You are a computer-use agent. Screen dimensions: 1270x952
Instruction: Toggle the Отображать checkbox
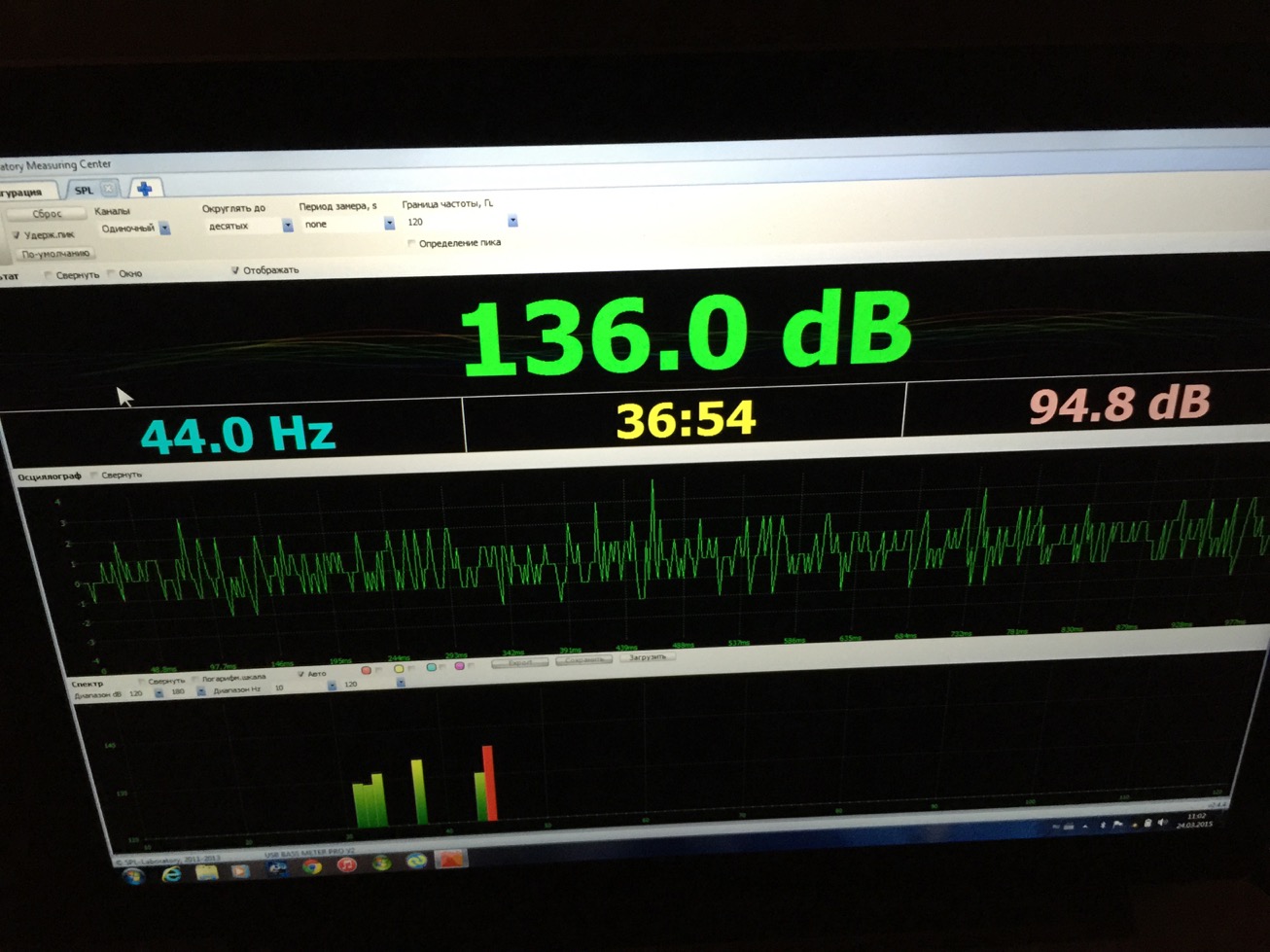[x=235, y=270]
